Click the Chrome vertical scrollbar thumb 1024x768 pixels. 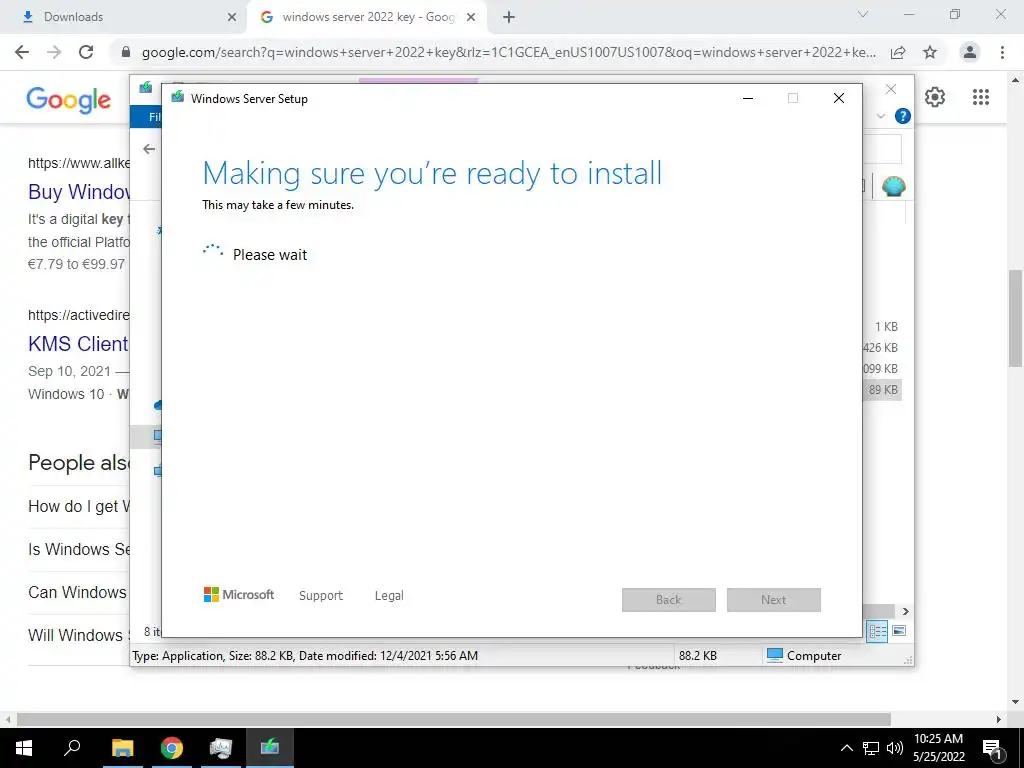point(1016,318)
